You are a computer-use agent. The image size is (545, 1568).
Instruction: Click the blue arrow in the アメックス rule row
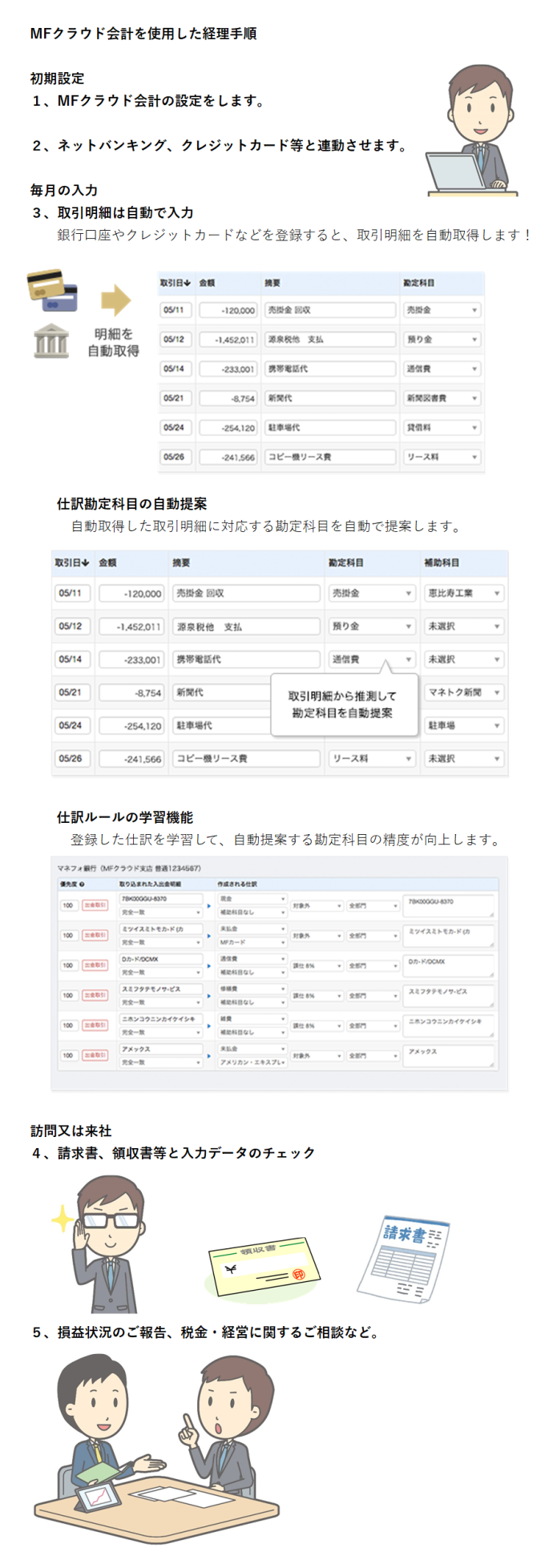(210, 1056)
